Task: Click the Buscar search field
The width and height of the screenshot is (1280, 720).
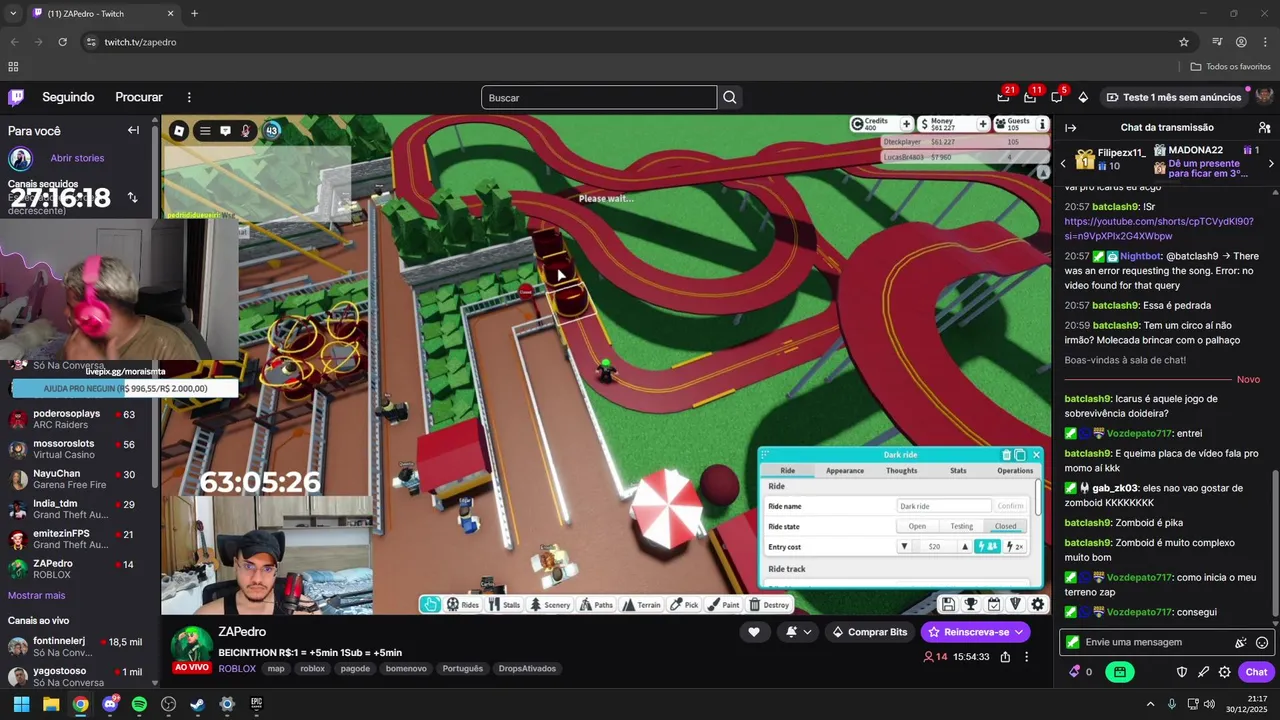Action: [x=599, y=97]
